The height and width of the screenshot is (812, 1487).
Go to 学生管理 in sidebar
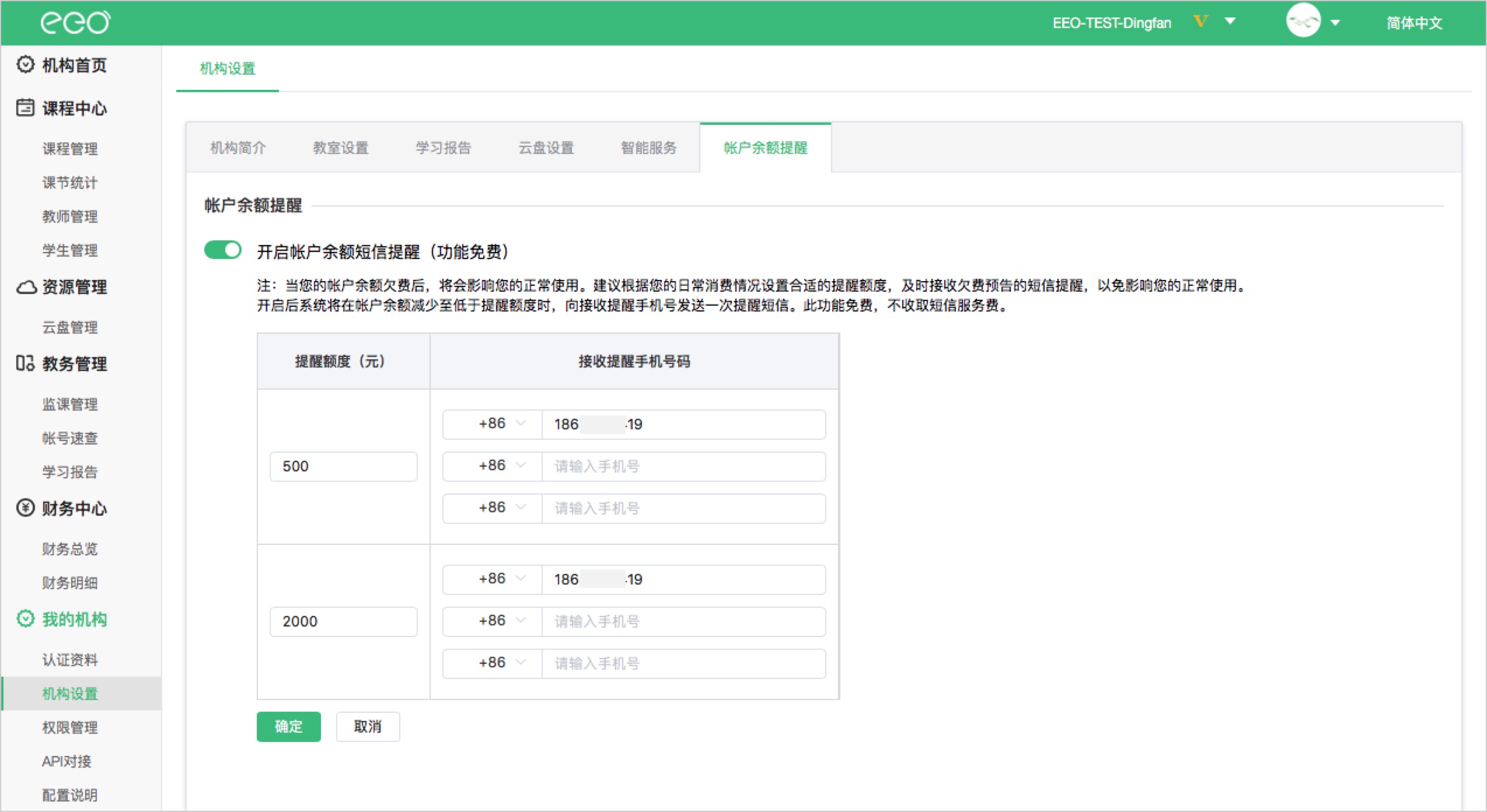[70, 250]
